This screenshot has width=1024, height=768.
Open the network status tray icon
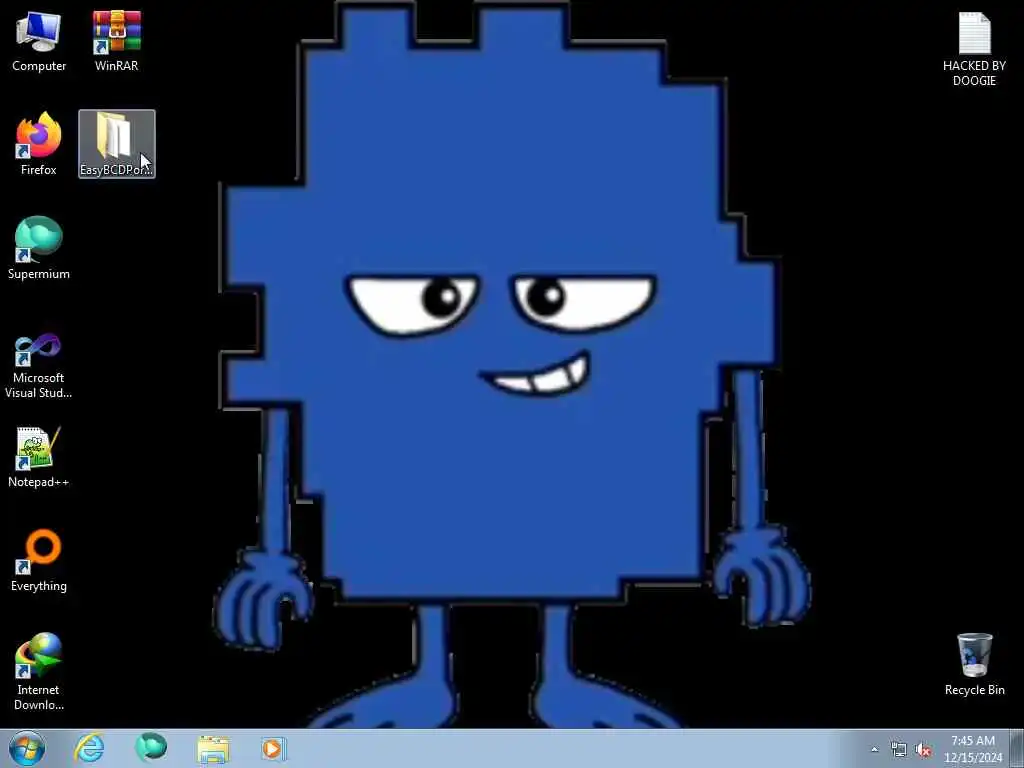coord(899,750)
